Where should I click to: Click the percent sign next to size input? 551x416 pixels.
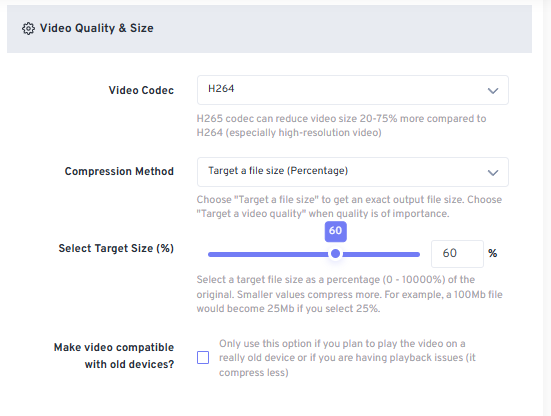click(x=492, y=253)
